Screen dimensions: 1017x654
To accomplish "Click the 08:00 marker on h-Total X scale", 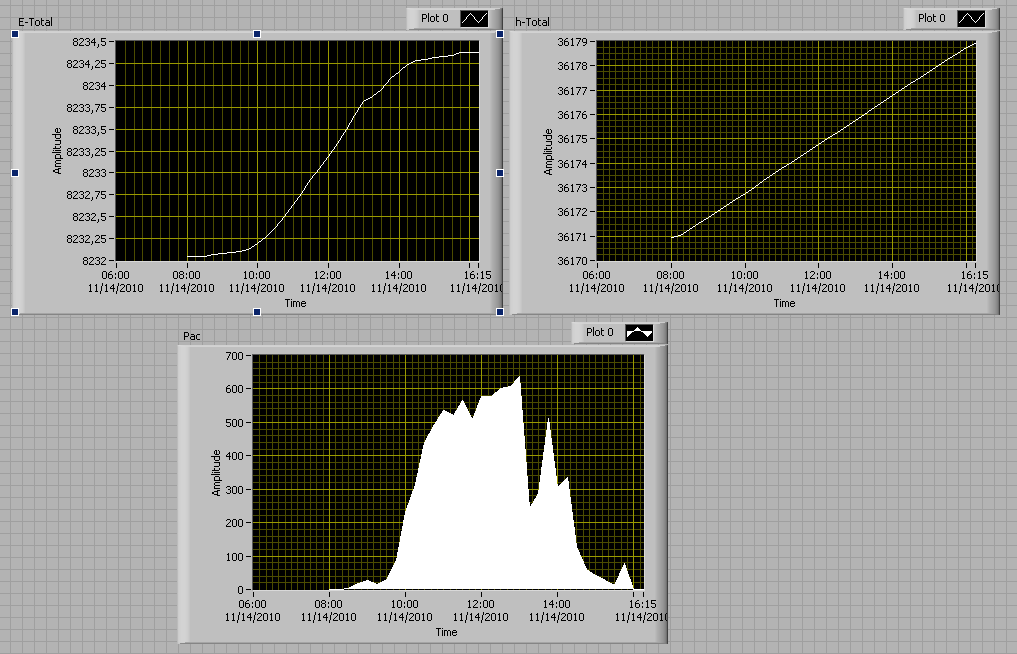I will coord(671,275).
